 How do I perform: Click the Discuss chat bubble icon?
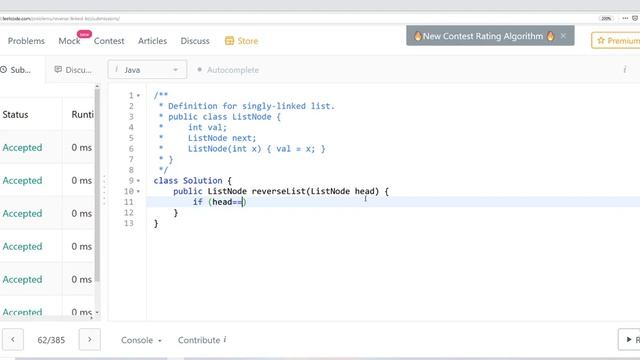click(x=58, y=69)
